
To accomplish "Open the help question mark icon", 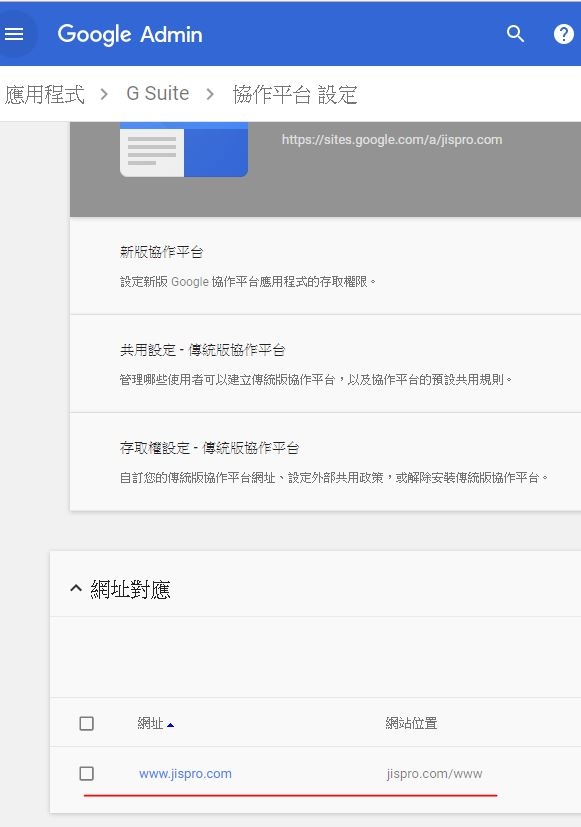I will [x=564, y=34].
